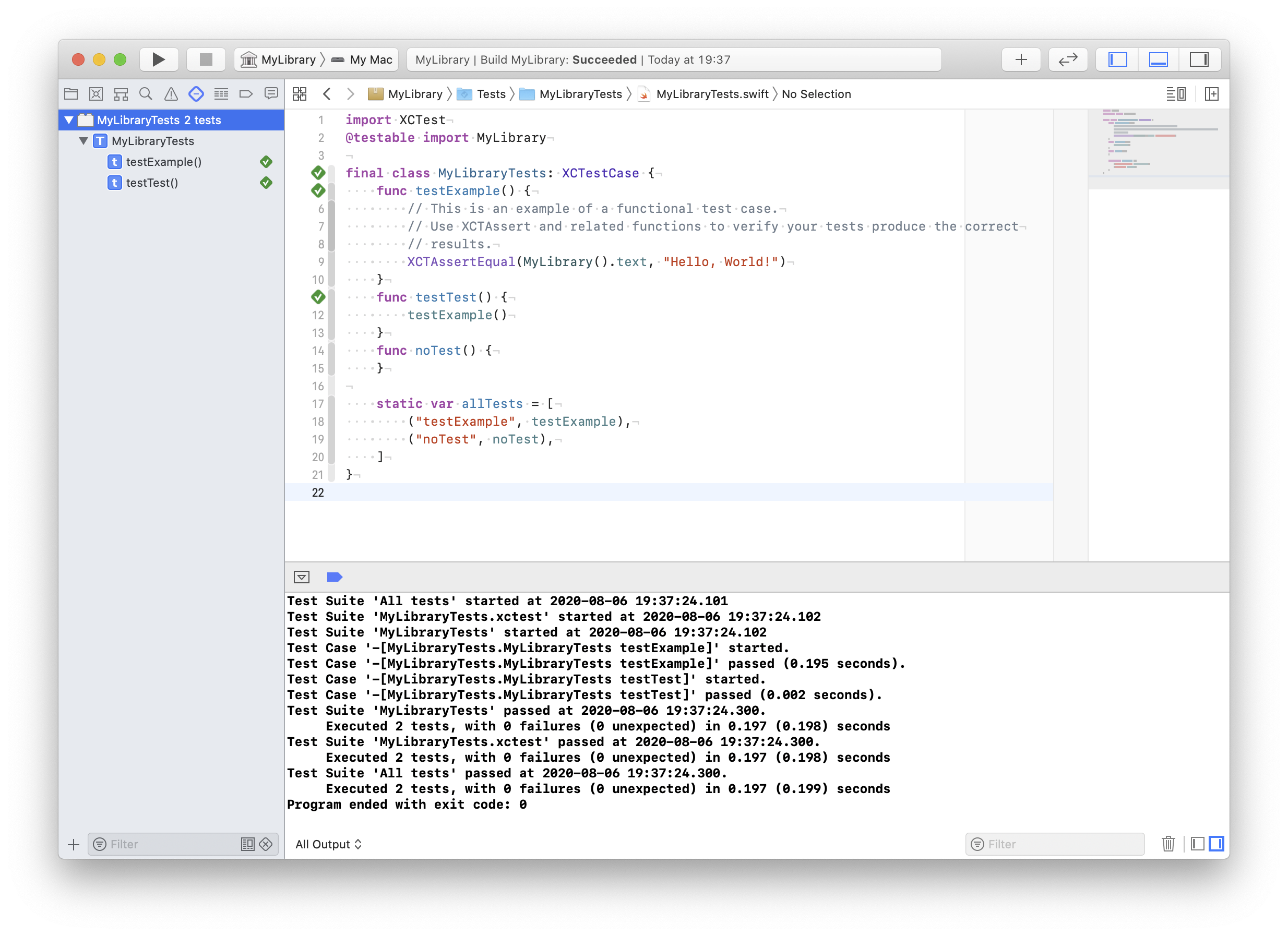Open the Issue navigator warning icon

click(171, 94)
